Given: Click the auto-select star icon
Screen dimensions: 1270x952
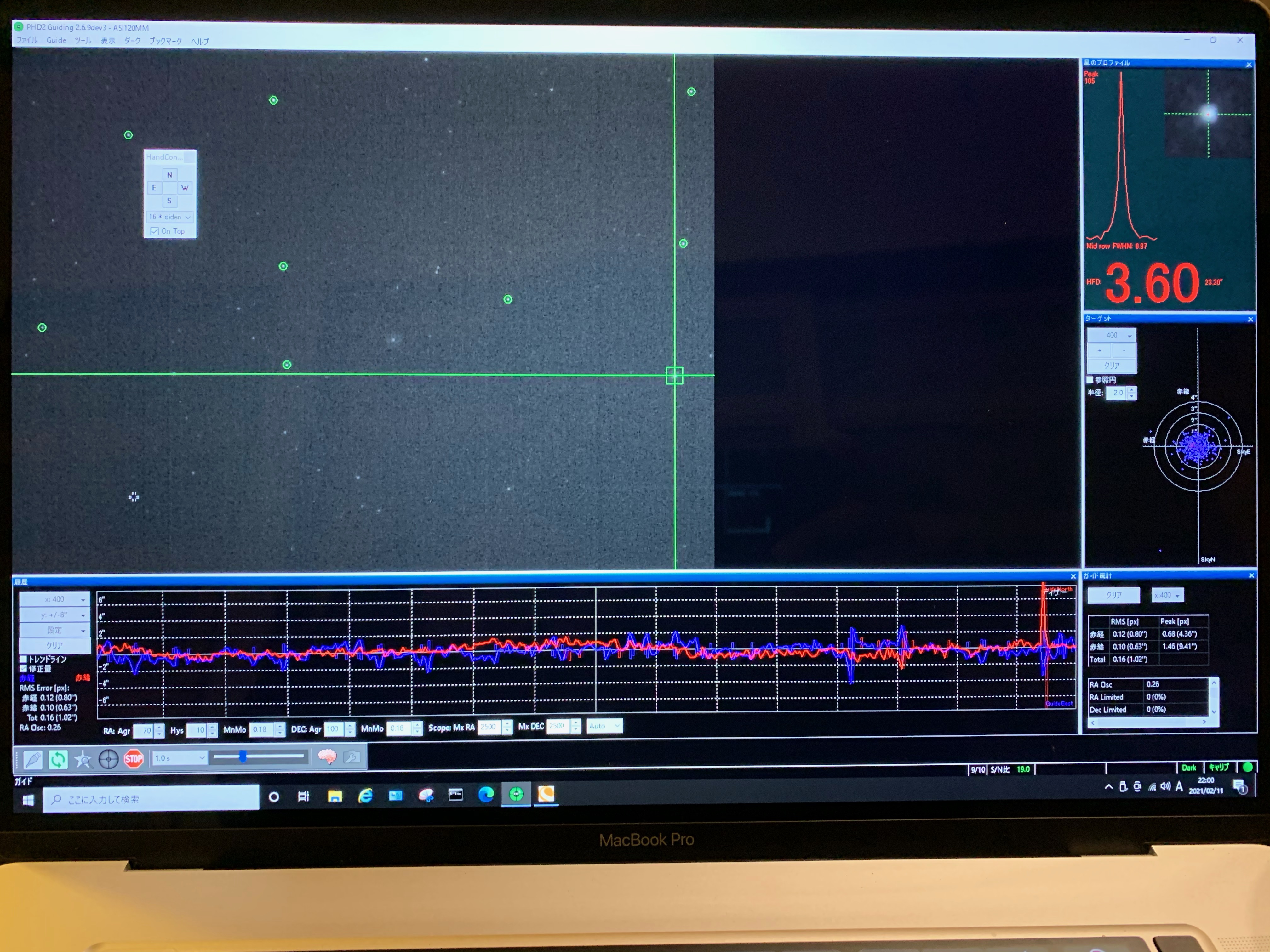Looking at the screenshot, I should [83, 760].
